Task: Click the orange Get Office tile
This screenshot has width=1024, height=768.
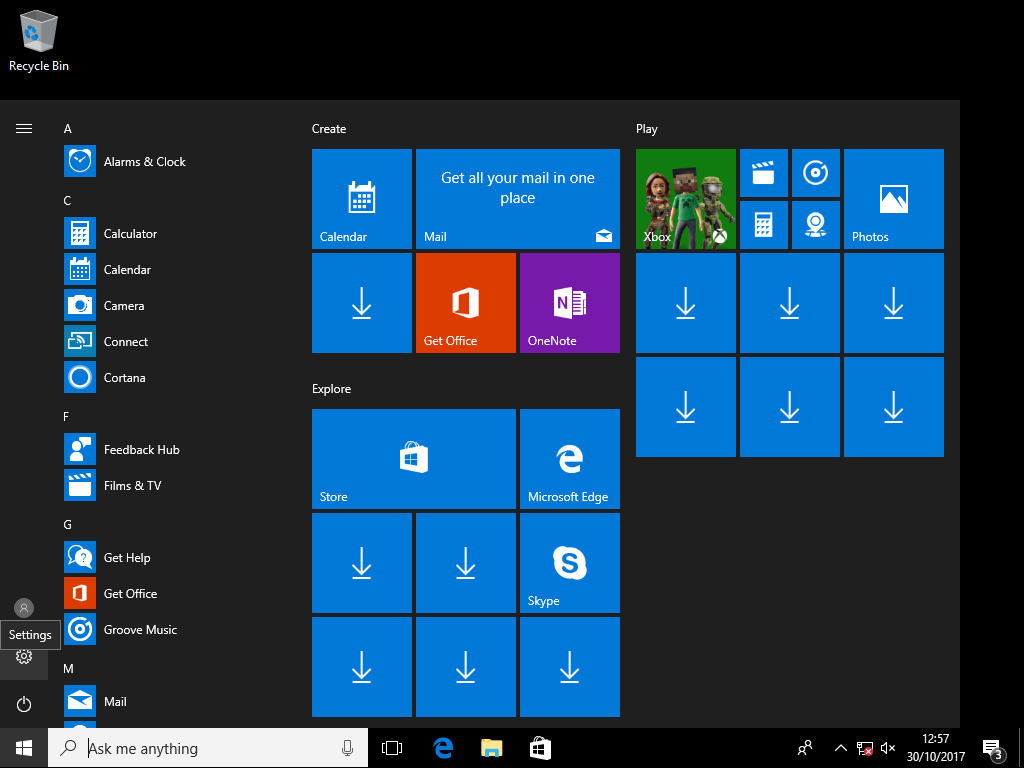Action: pos(466,303)
